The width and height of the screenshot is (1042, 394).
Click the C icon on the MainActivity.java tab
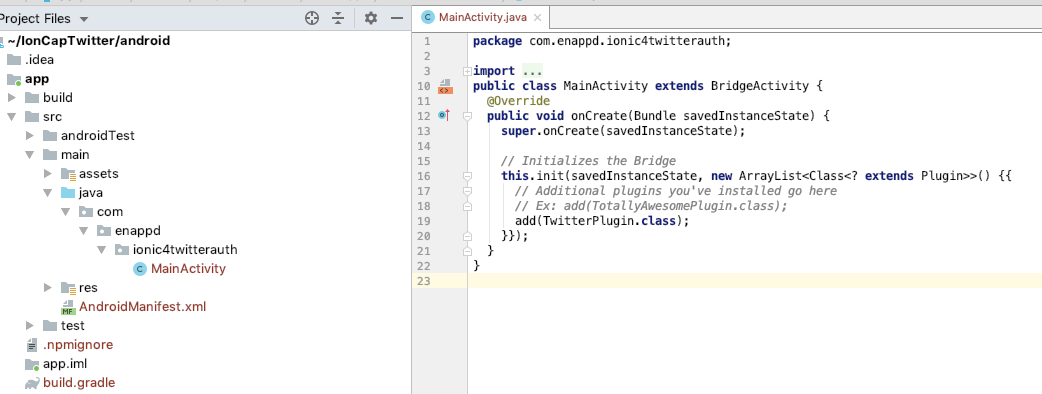click(x=429, y=18)
